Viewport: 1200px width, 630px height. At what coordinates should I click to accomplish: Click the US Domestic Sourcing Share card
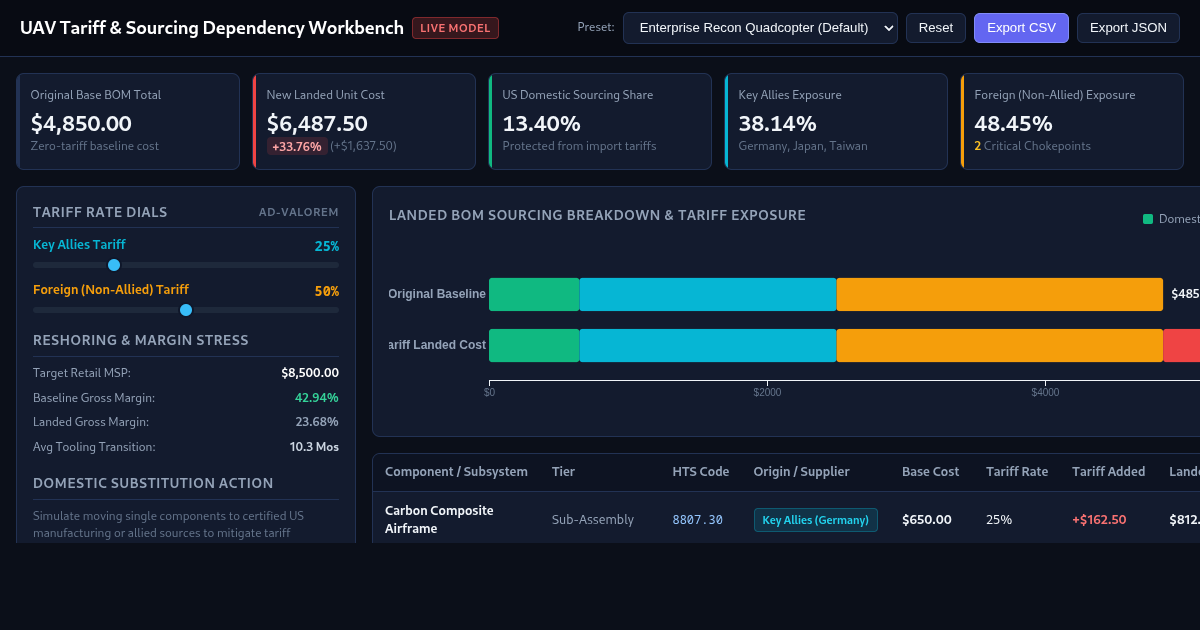(x=600, y=121)
